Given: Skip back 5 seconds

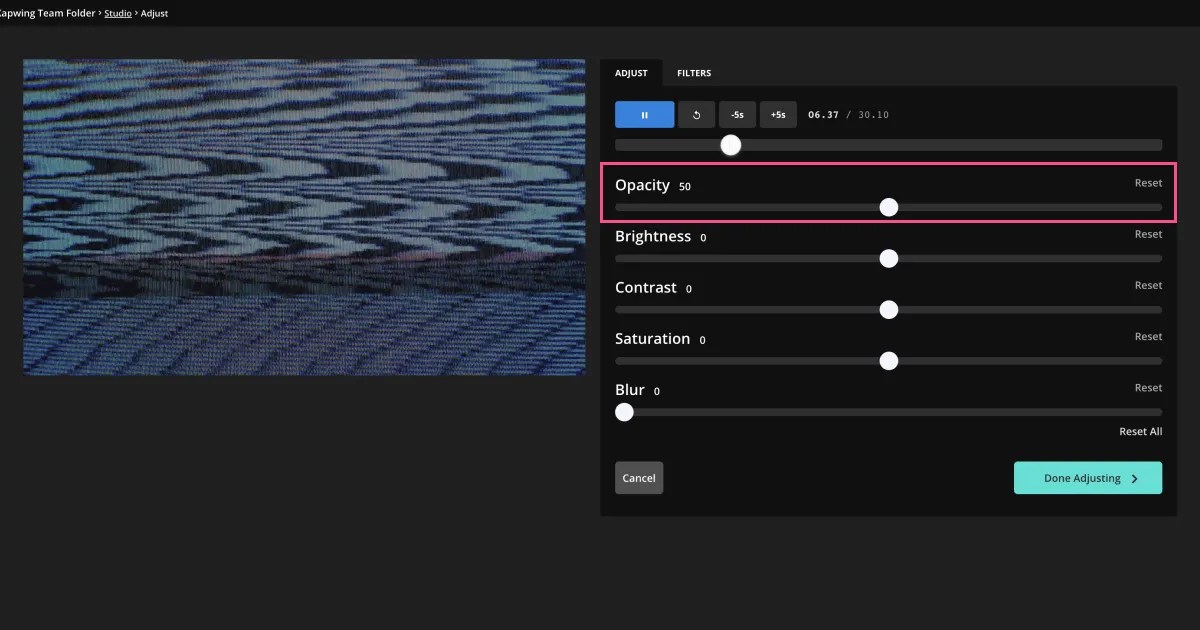Looking at the screenshot, I should [737, 114].
